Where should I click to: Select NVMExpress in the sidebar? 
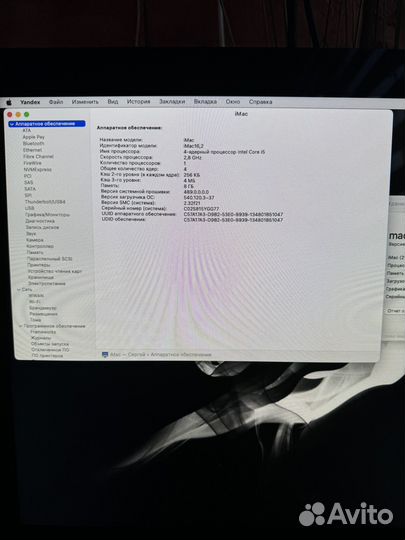pyautogui.click(x=38, y=169)
